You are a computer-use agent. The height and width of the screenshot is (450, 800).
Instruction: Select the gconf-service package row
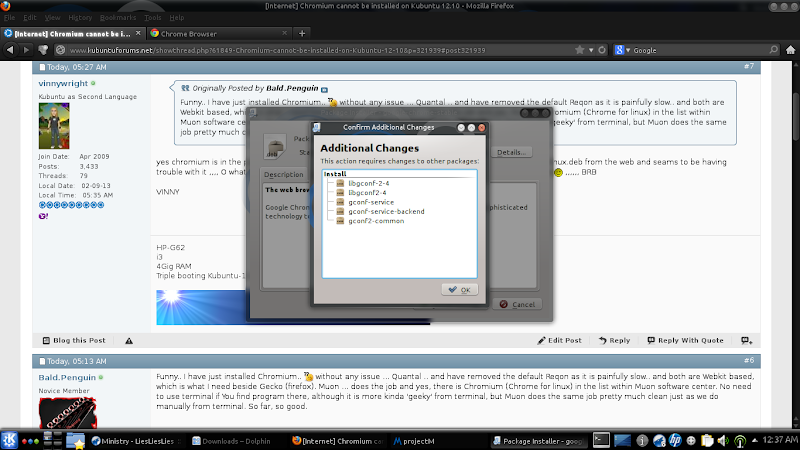click(x=370, y=202)
